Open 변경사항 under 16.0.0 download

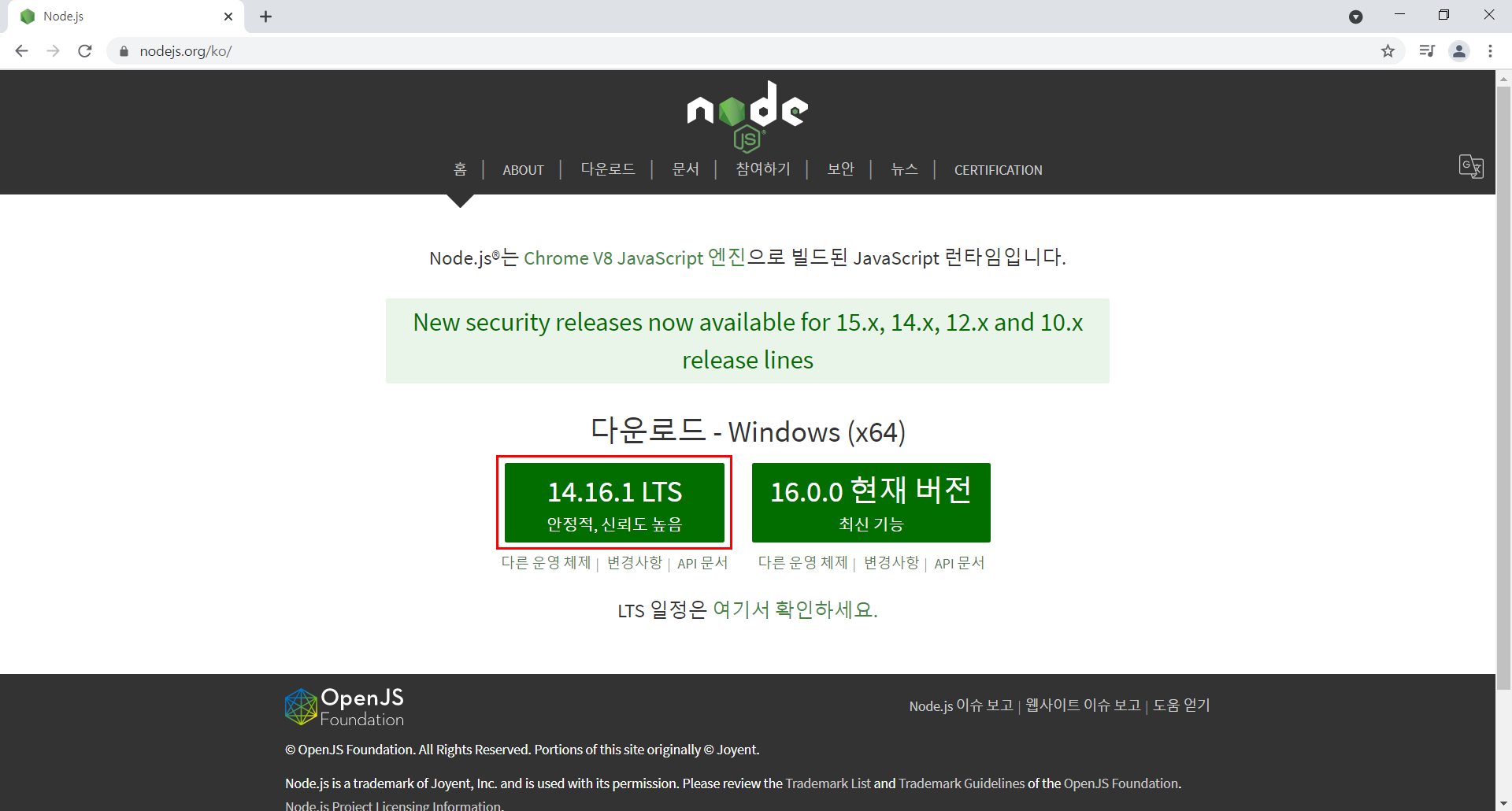click(891, 563)
